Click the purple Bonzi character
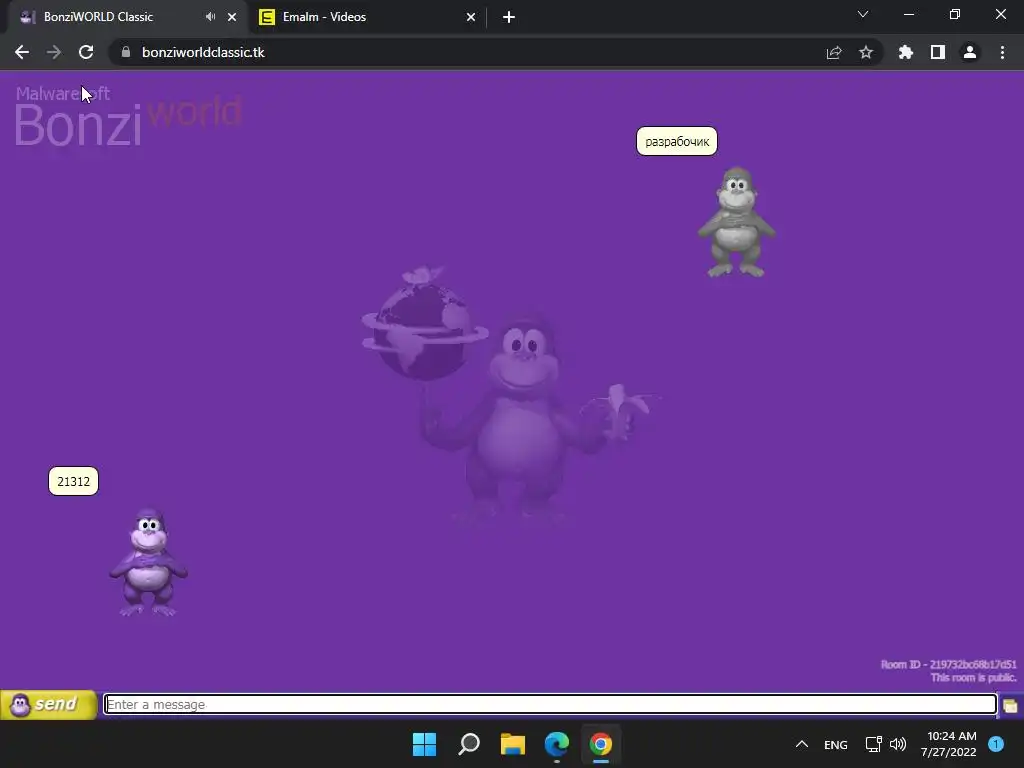Screen dimensions: 1024x768 [148, 562]
